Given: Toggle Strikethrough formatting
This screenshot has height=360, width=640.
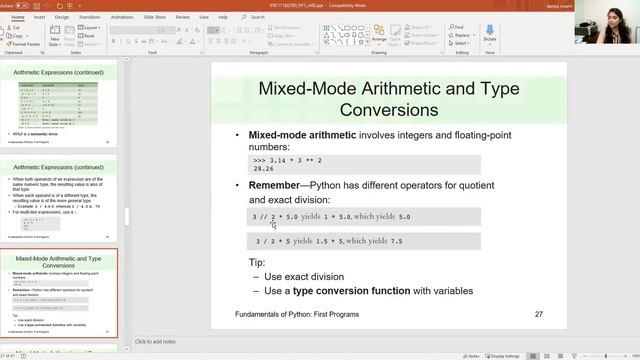Looking at the screenshot, I should [x=144, y=41].
